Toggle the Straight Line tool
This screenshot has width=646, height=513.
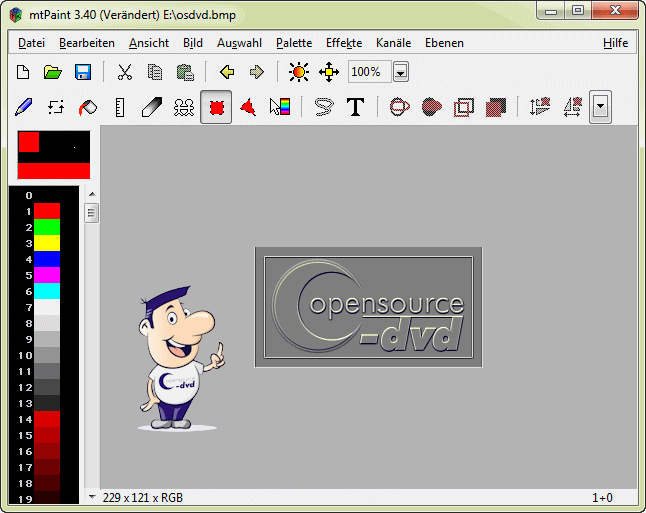click(120, 107)
